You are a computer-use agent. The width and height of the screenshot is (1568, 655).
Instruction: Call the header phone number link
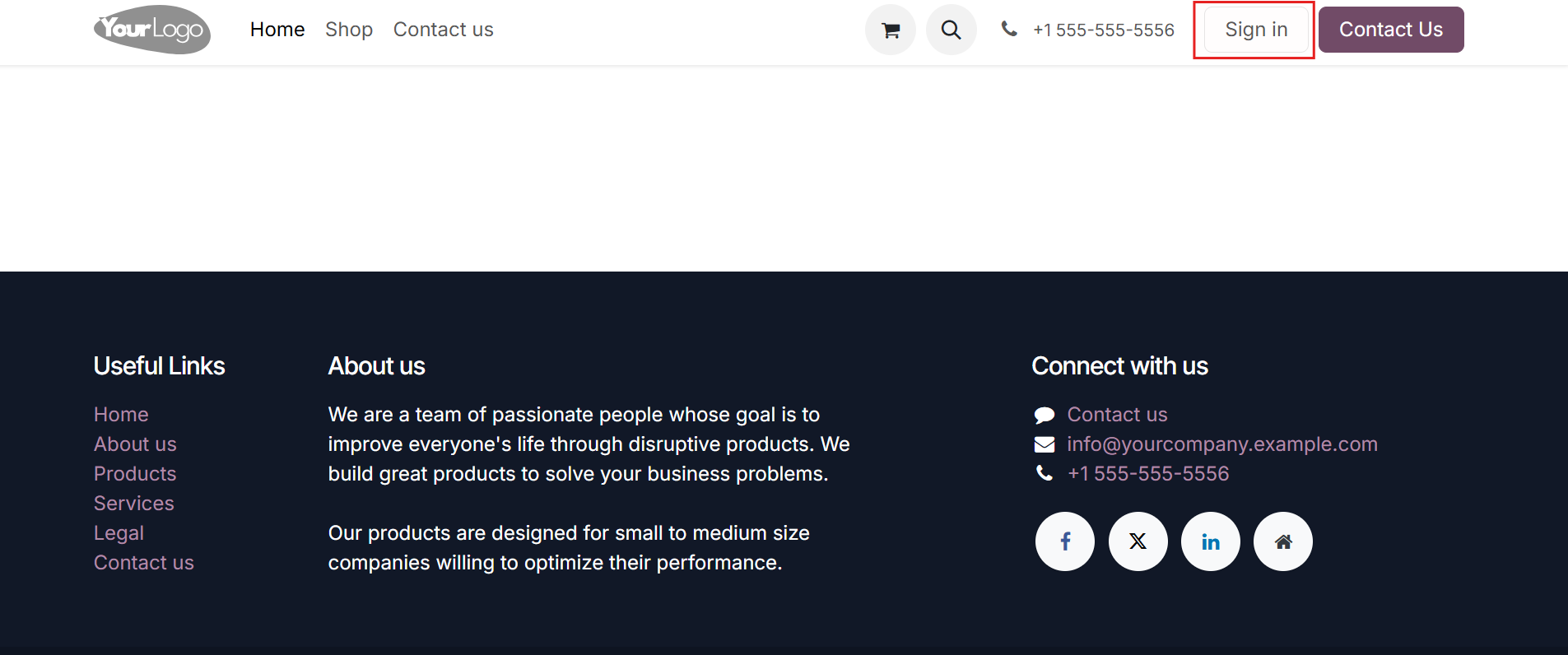[1103, 30]
